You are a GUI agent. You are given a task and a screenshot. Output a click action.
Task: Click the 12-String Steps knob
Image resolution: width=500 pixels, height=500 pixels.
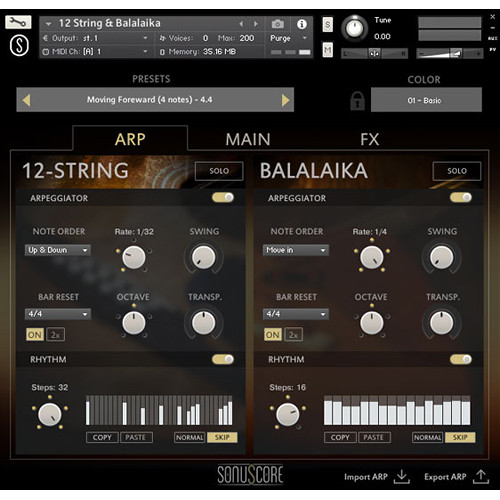point(50,414)
